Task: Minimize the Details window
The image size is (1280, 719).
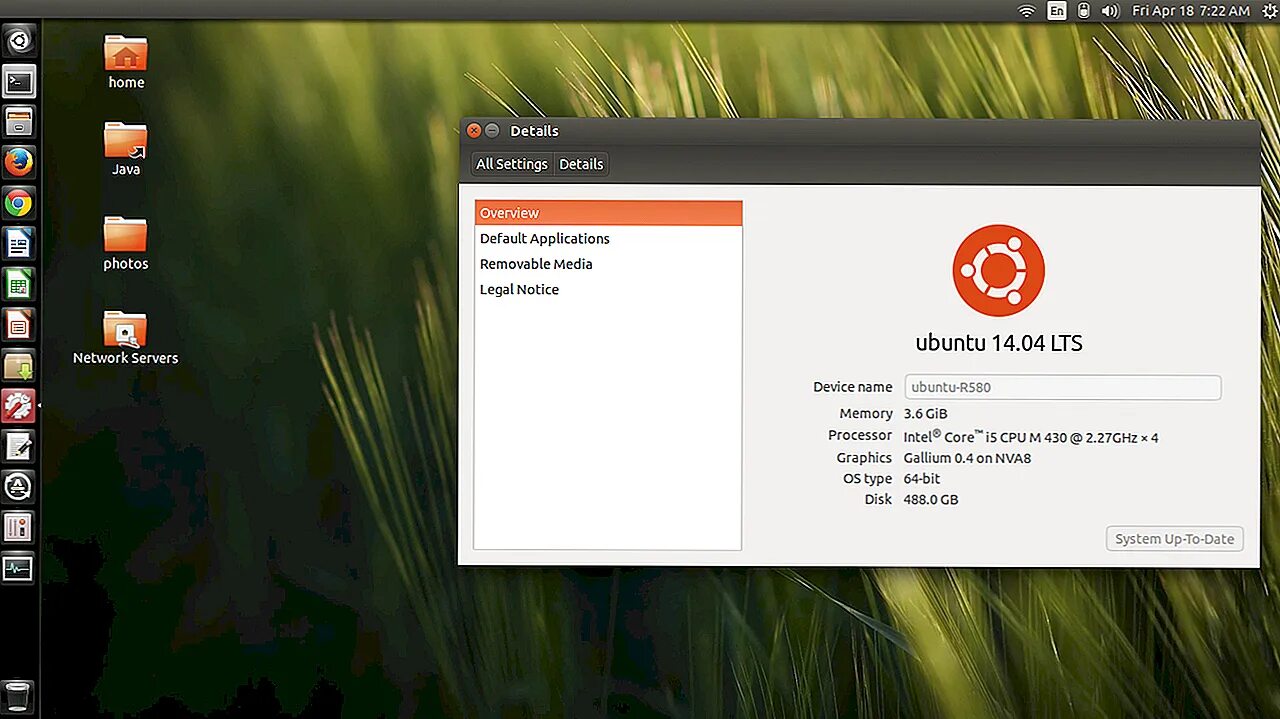Action: [x=492, y=131]
